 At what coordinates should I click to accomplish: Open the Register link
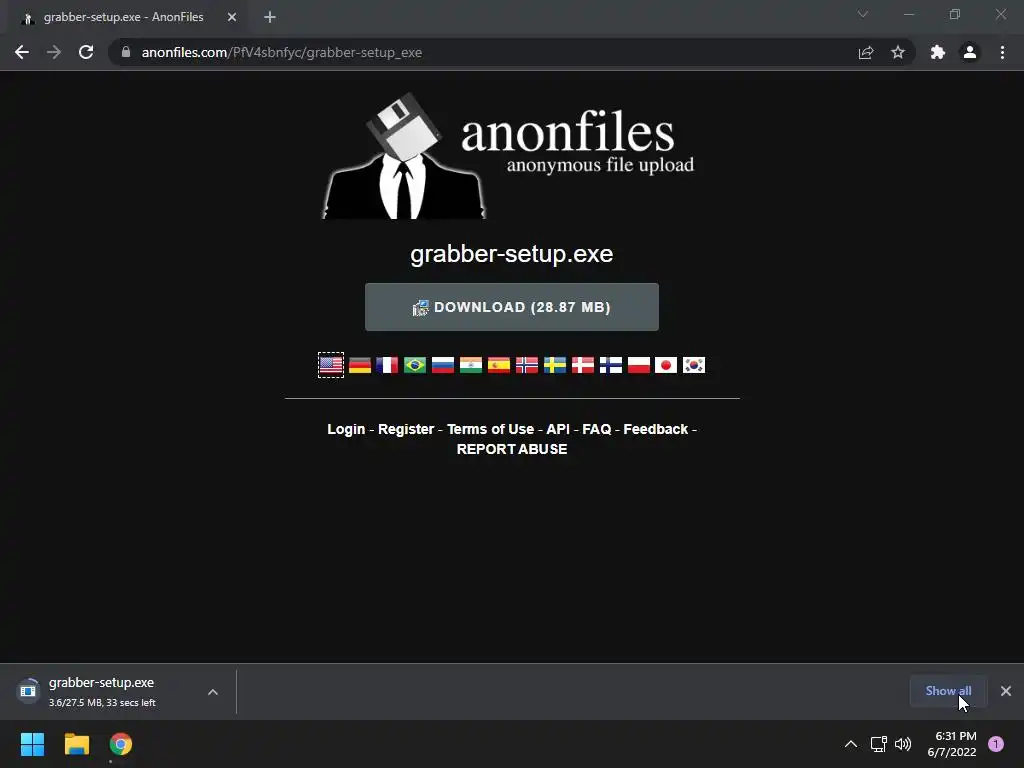click(x=406, y=429)
